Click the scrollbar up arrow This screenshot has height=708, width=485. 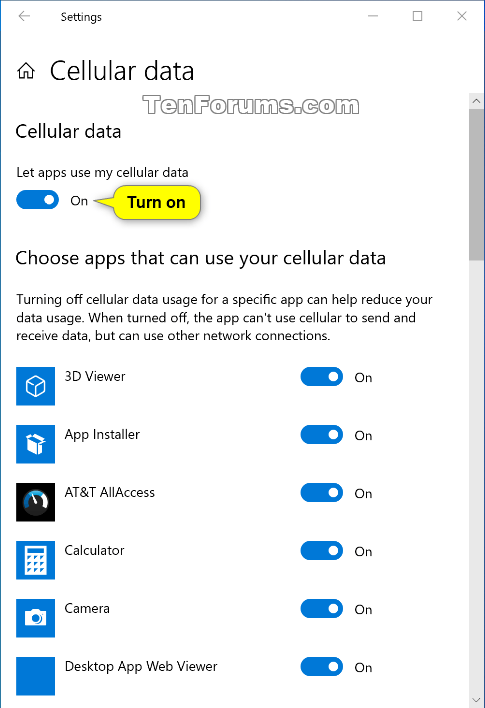[476, 101]
